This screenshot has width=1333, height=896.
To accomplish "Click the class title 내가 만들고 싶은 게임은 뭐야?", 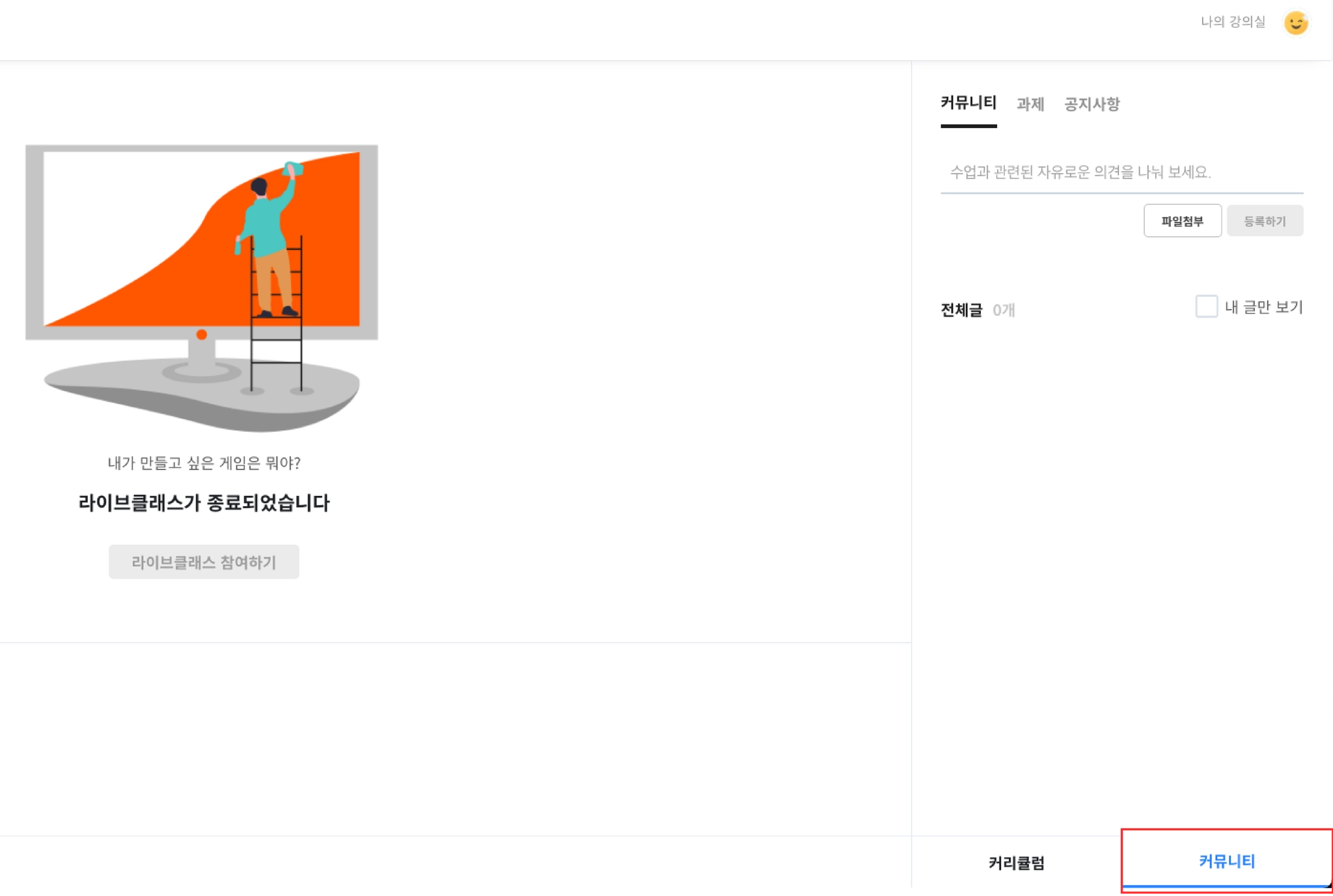I will pos(204,463).
